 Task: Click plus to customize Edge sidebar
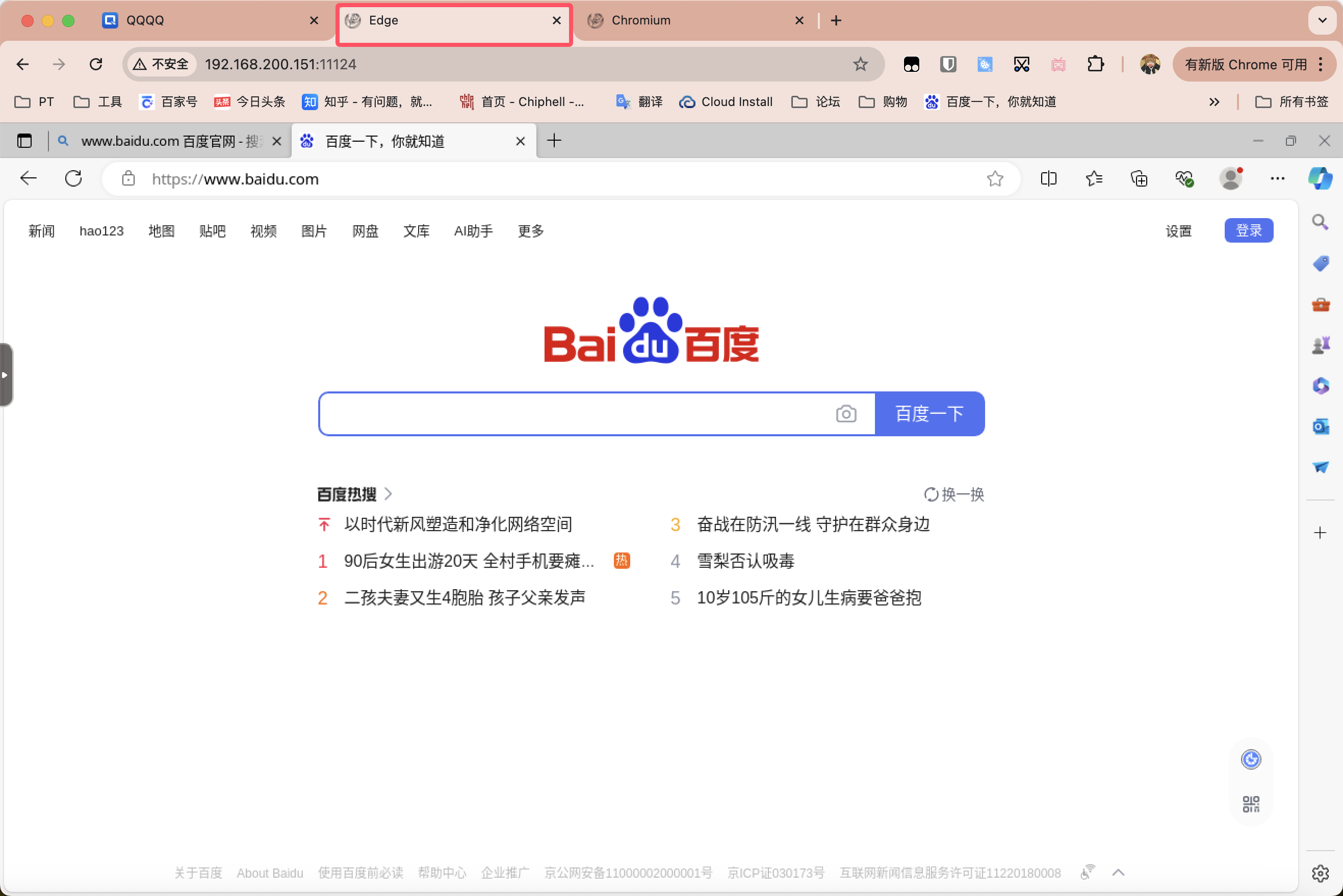click(1320, 533)
